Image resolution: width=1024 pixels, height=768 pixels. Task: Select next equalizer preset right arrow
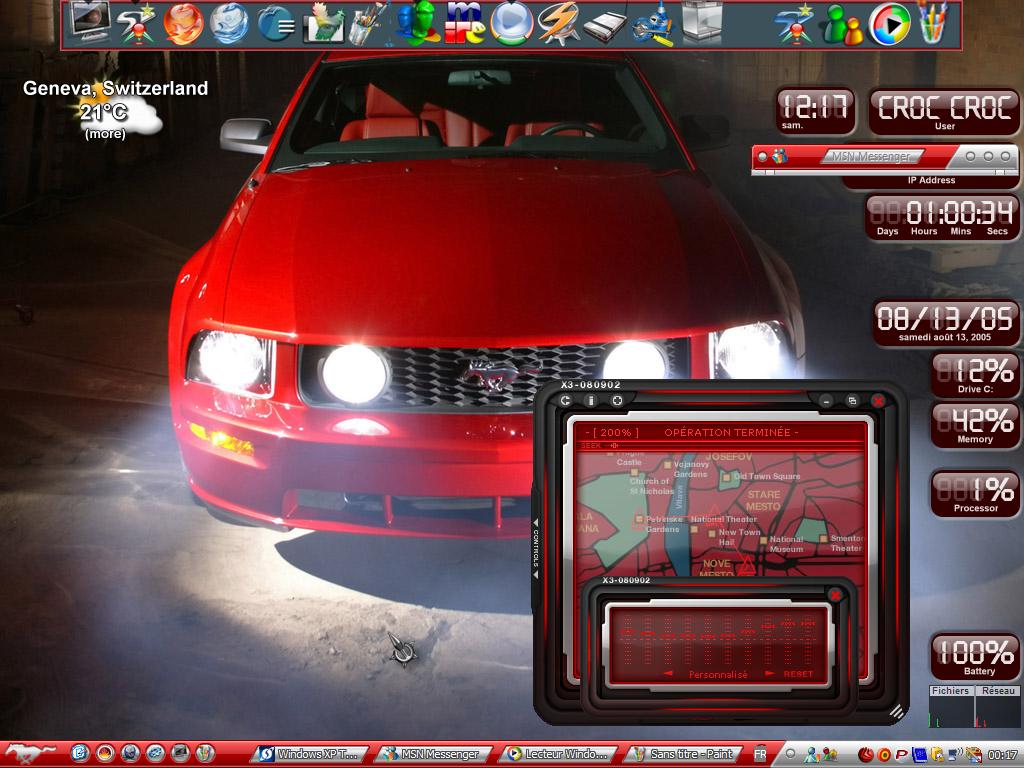[x=769, y=673]
